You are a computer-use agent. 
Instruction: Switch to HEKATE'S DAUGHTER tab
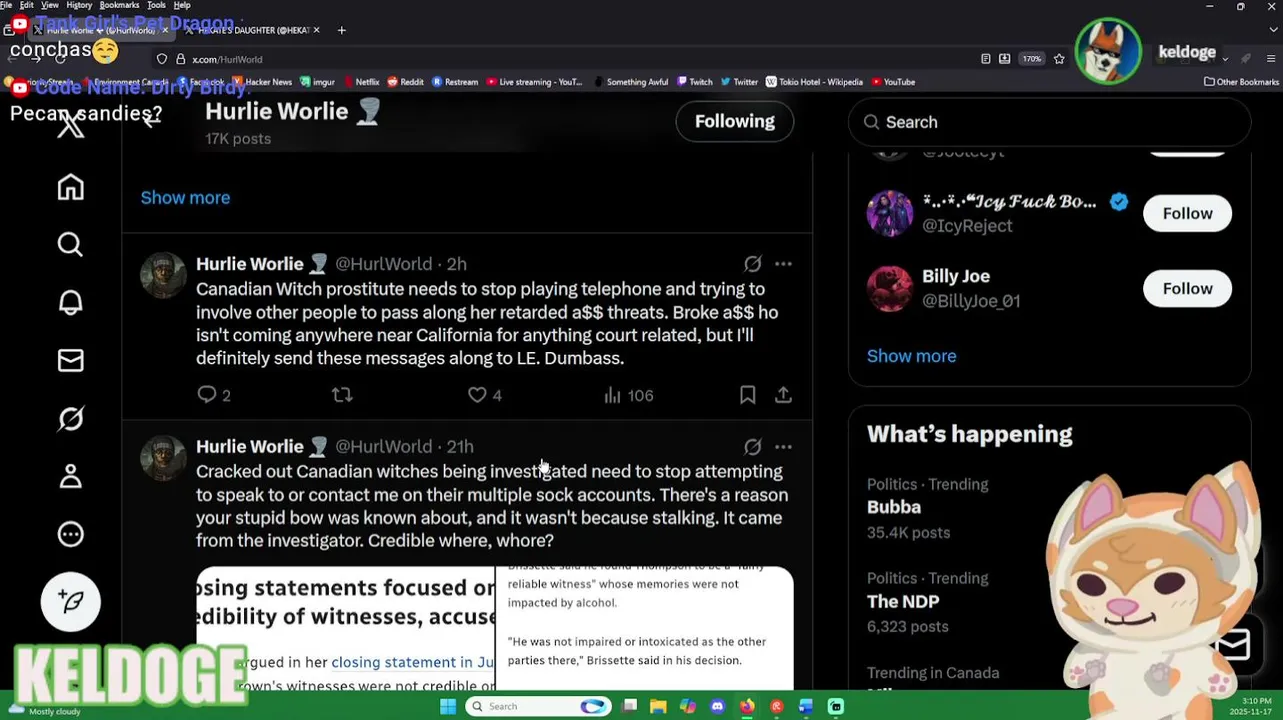click(x=252, y=30)
